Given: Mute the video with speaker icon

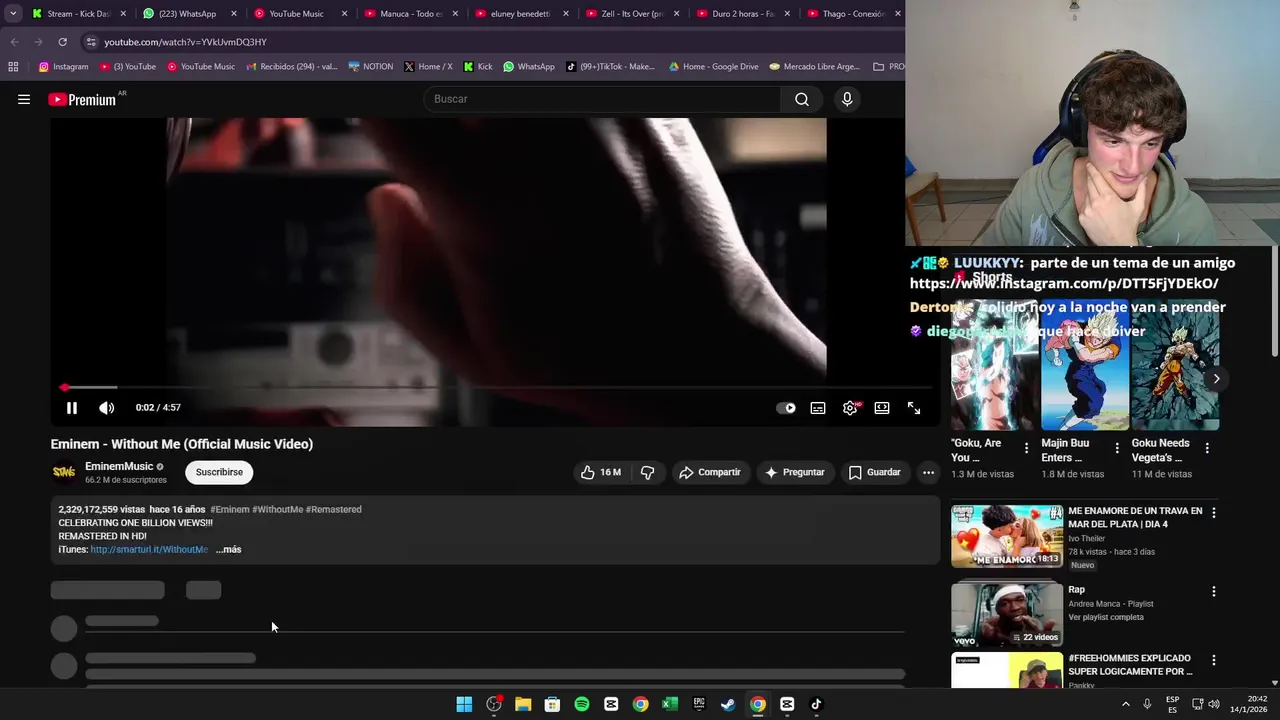Looking at the screenshot, I should tap(107, 408).
